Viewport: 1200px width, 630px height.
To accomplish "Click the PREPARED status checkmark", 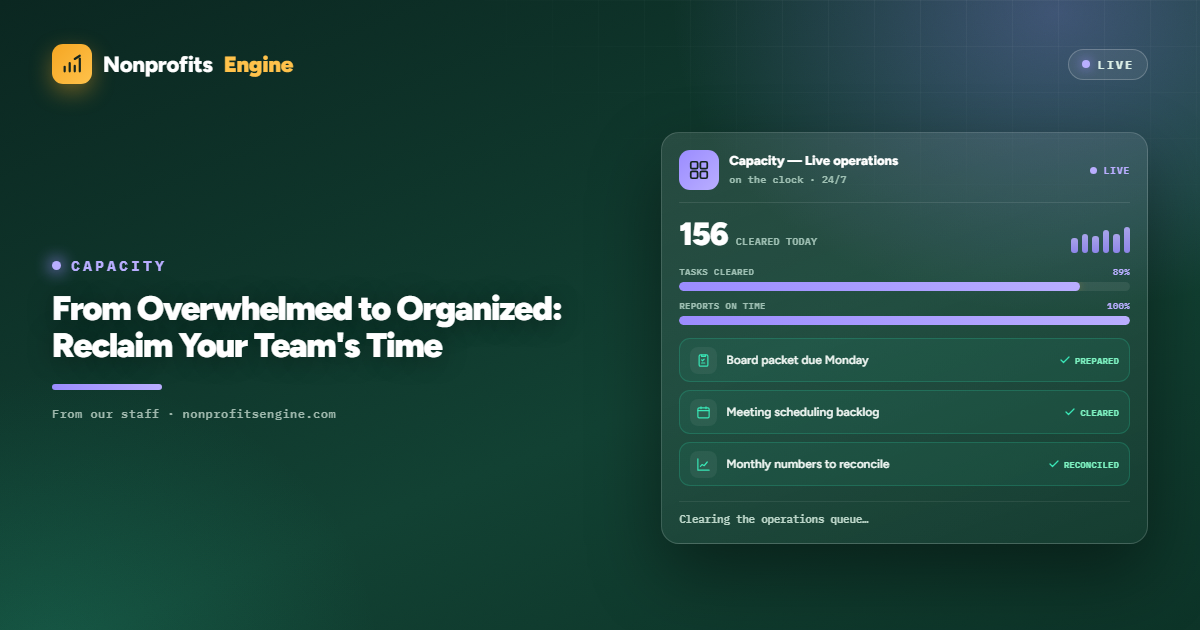I will click(1065, 360).
